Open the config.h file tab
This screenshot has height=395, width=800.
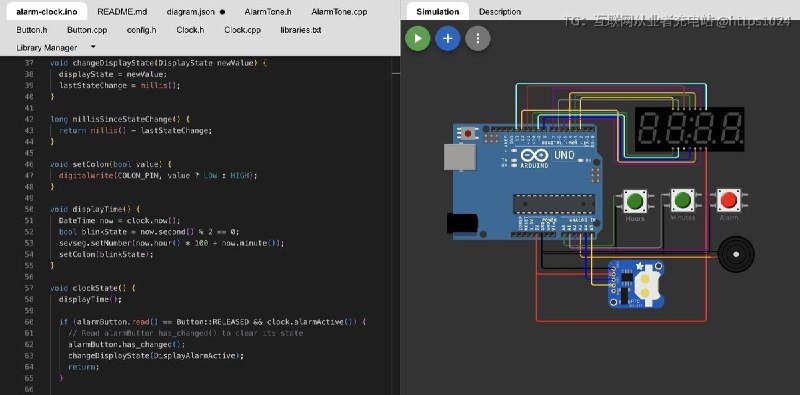141,30
